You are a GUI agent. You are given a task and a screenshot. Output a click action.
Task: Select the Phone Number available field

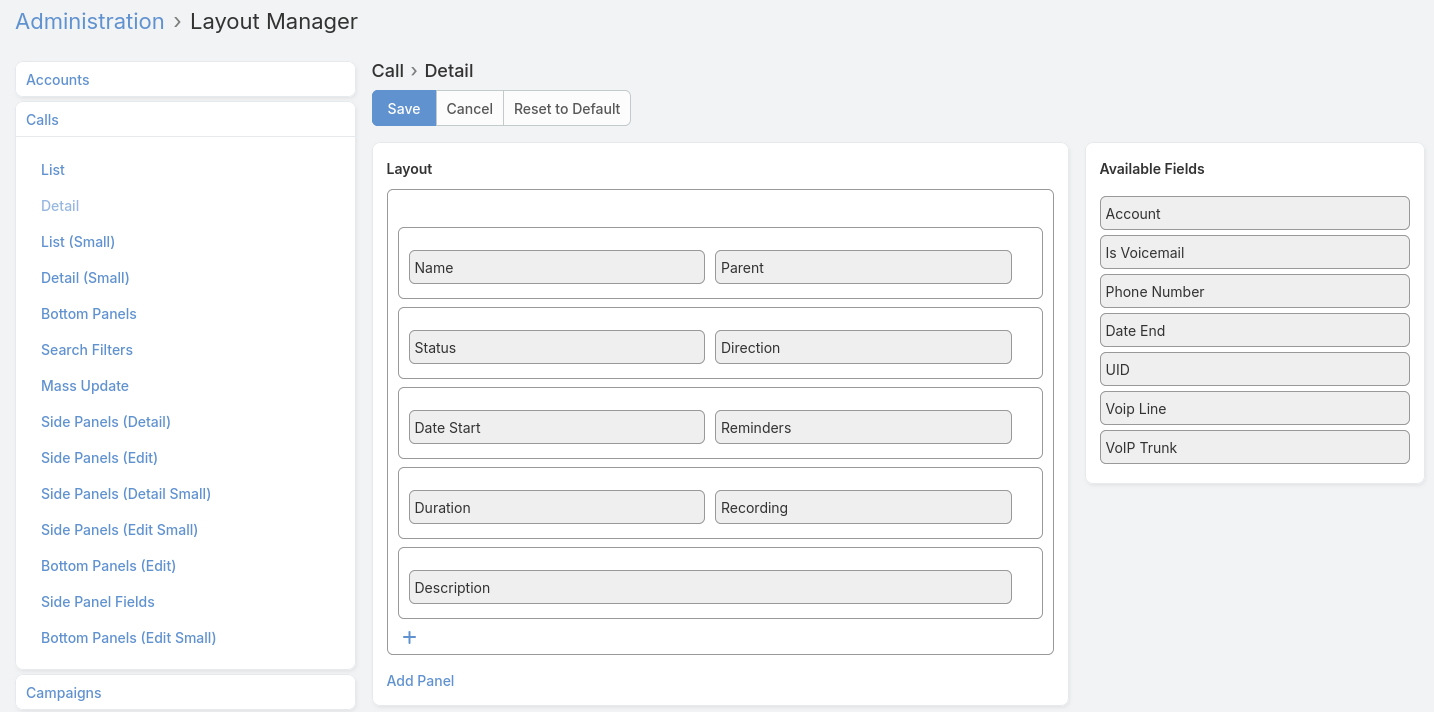1254,291
